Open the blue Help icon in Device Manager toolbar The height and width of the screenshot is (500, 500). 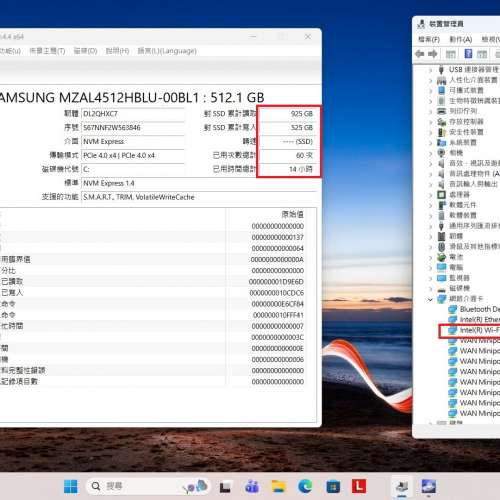[468, 54]
